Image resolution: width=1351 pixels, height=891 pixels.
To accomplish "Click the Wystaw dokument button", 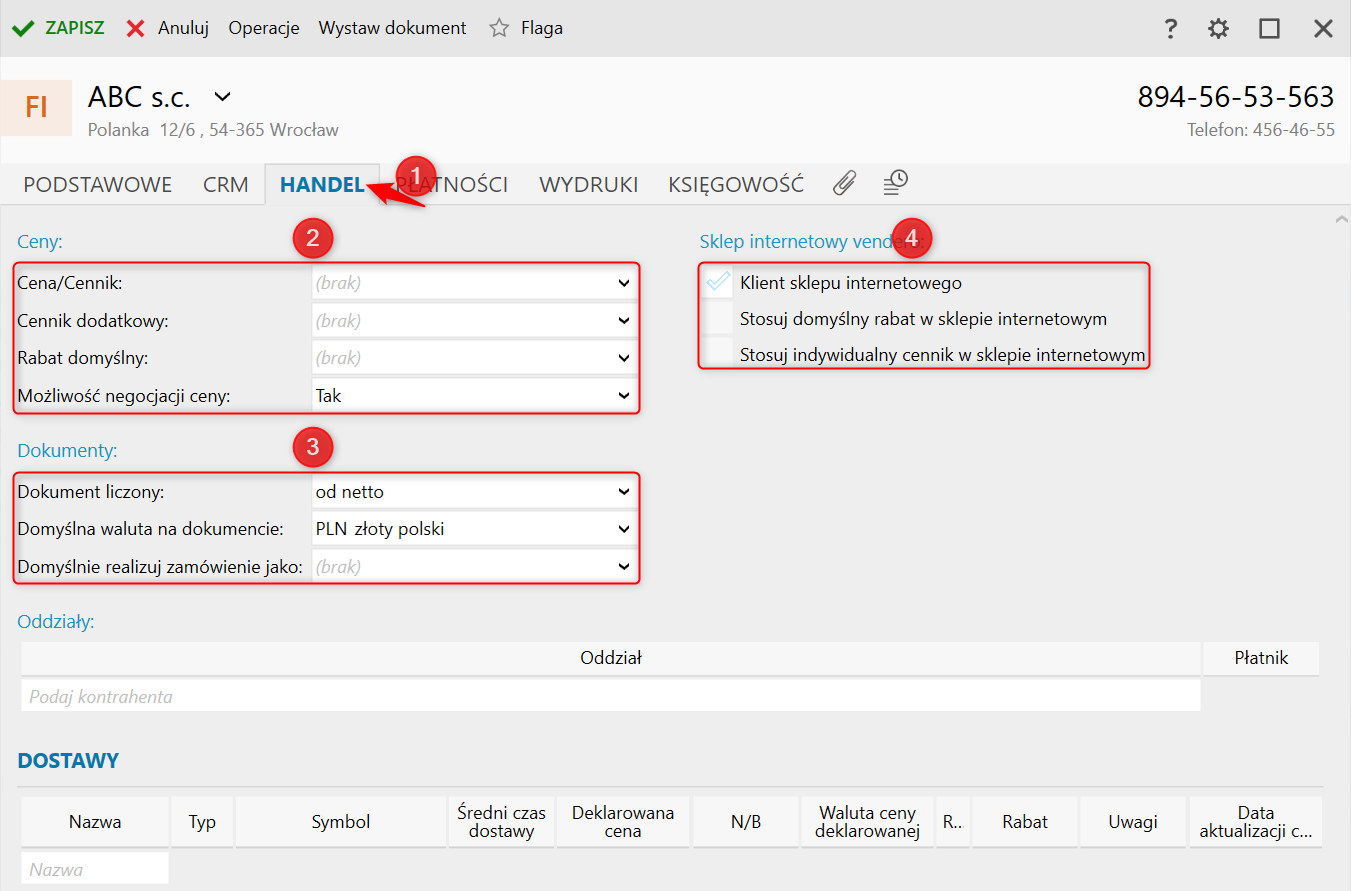I will point(392,28).
